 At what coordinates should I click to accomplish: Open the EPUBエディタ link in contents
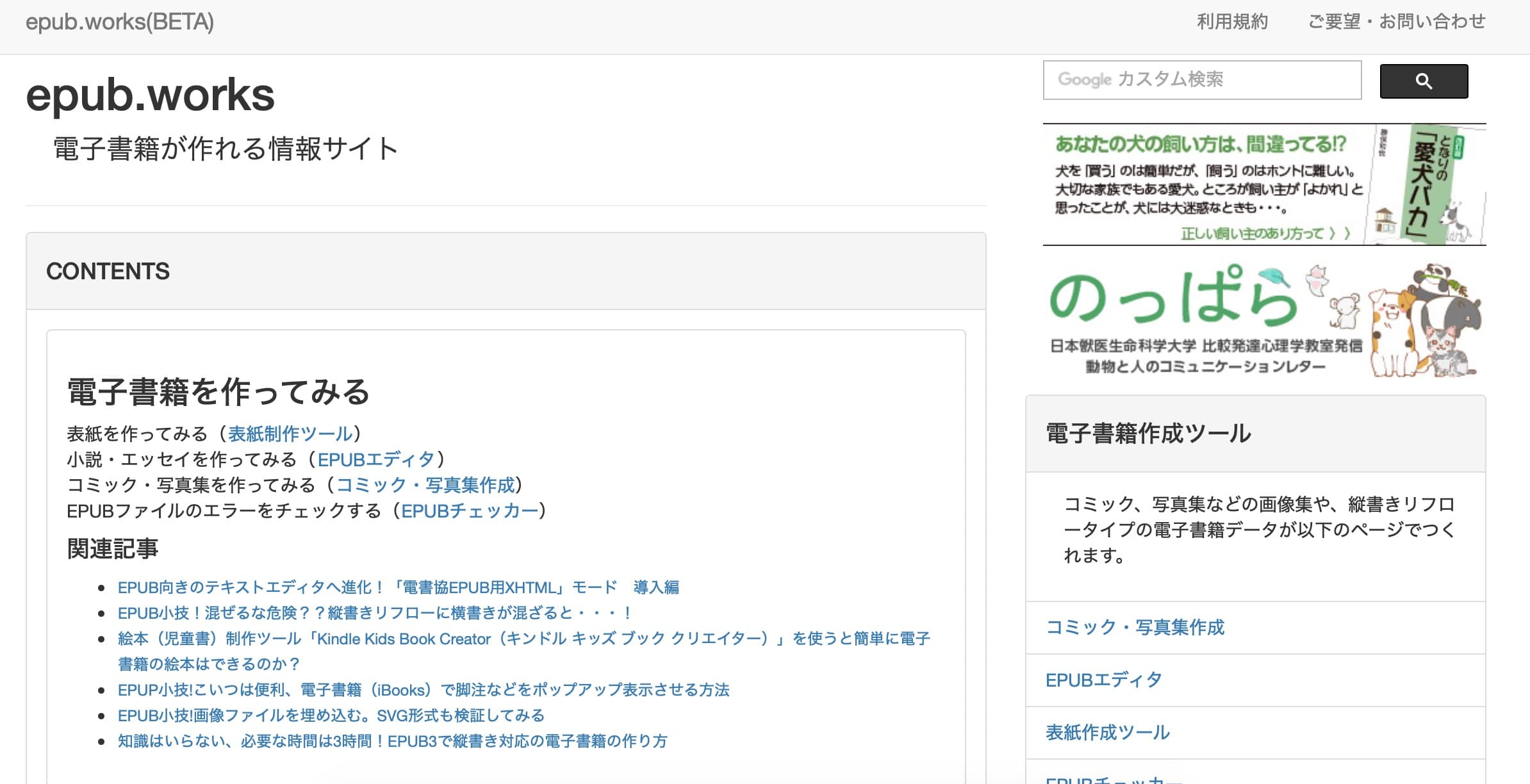pyautogui.click(x=379, y=459)
